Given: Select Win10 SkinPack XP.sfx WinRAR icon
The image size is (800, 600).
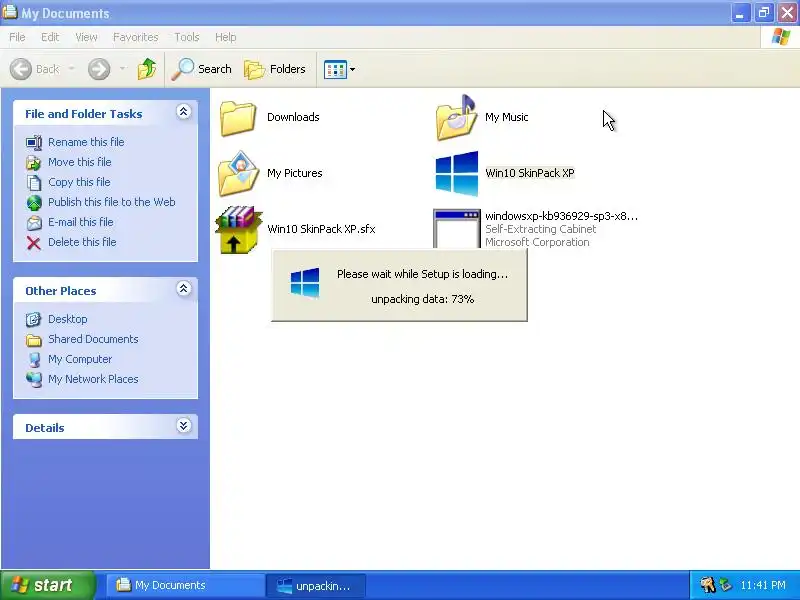Looking at the screenshot, I should pos(238,230).
